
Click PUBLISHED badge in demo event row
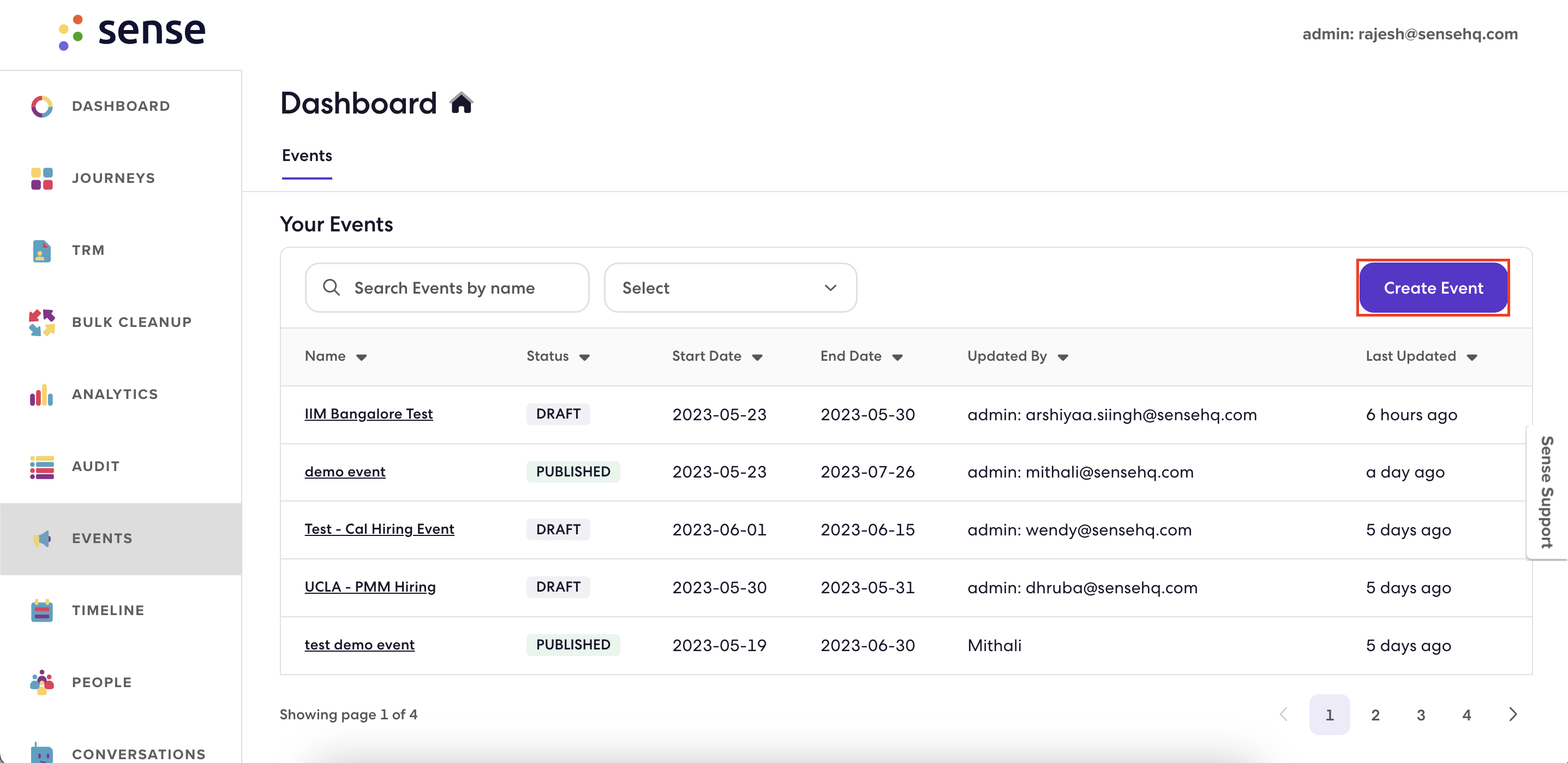pyautogui.click(x=573, y=472)
